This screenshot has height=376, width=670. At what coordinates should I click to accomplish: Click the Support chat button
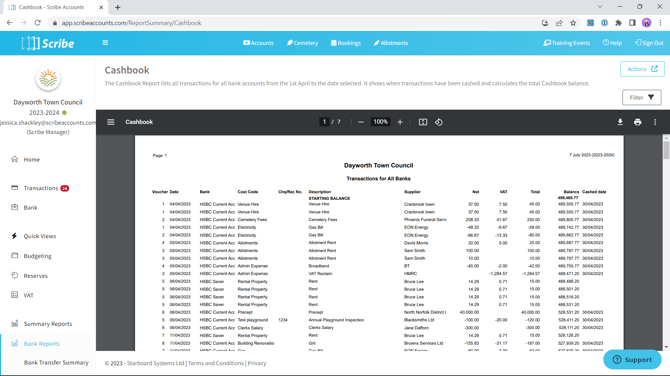coord(632,360)
